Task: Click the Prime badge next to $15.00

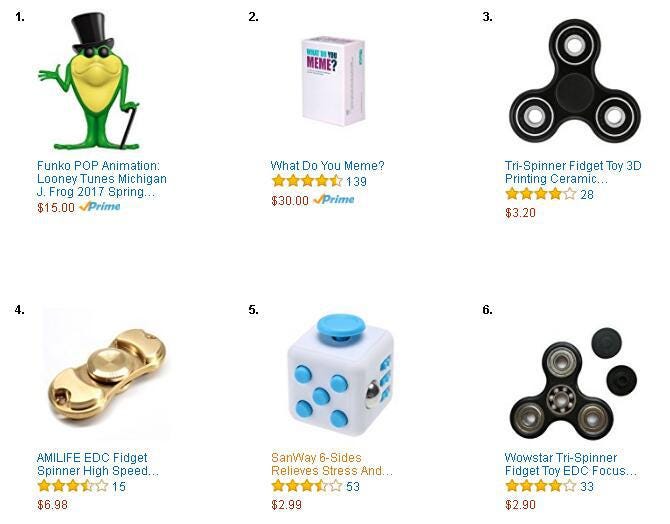Action: pyautogui.click(x=100, y=207)
